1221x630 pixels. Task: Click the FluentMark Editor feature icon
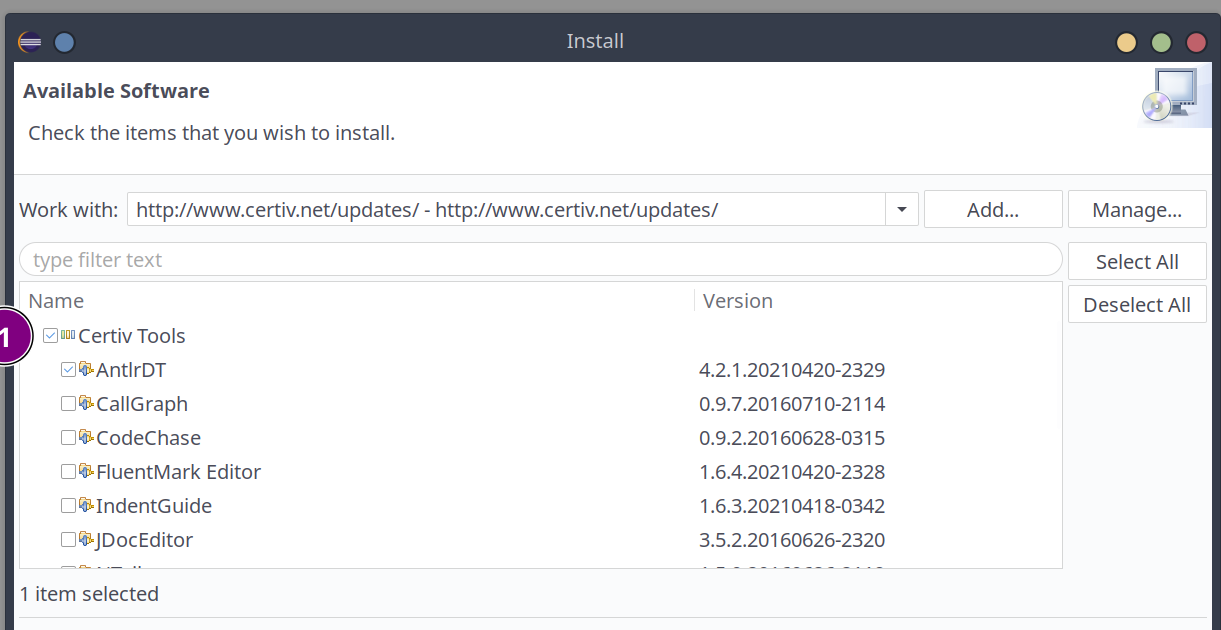86,472
